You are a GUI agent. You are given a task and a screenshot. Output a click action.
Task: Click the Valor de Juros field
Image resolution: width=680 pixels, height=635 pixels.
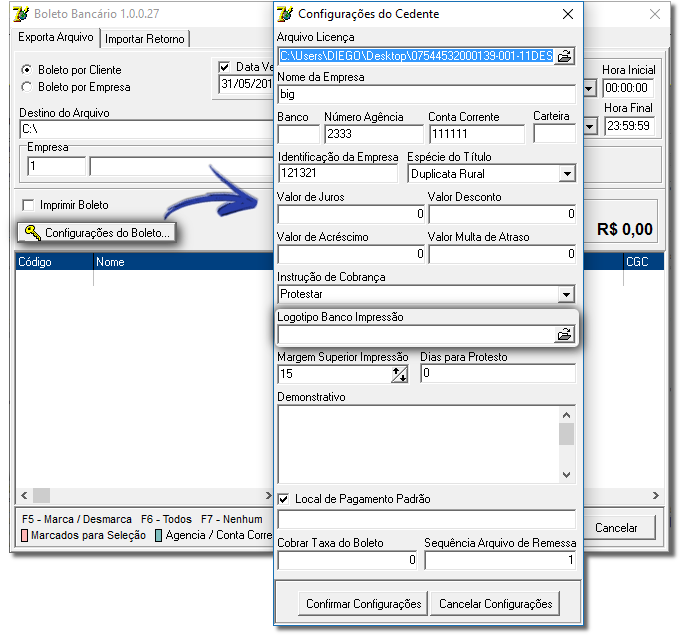[x=351, y=214]
